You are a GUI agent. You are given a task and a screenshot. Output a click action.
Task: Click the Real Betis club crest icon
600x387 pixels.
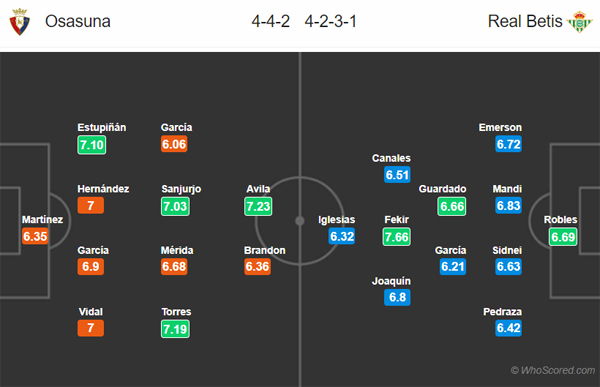(x=579, y=22)
